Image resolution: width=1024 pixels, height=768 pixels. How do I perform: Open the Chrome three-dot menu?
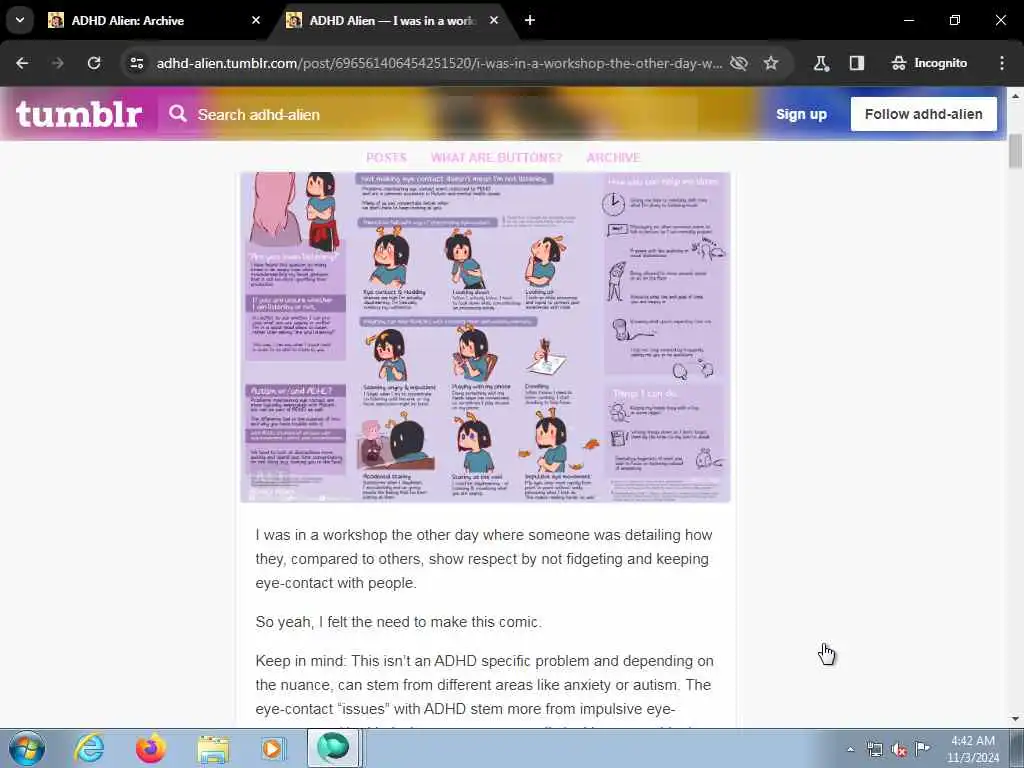[x=1002, y=63]
